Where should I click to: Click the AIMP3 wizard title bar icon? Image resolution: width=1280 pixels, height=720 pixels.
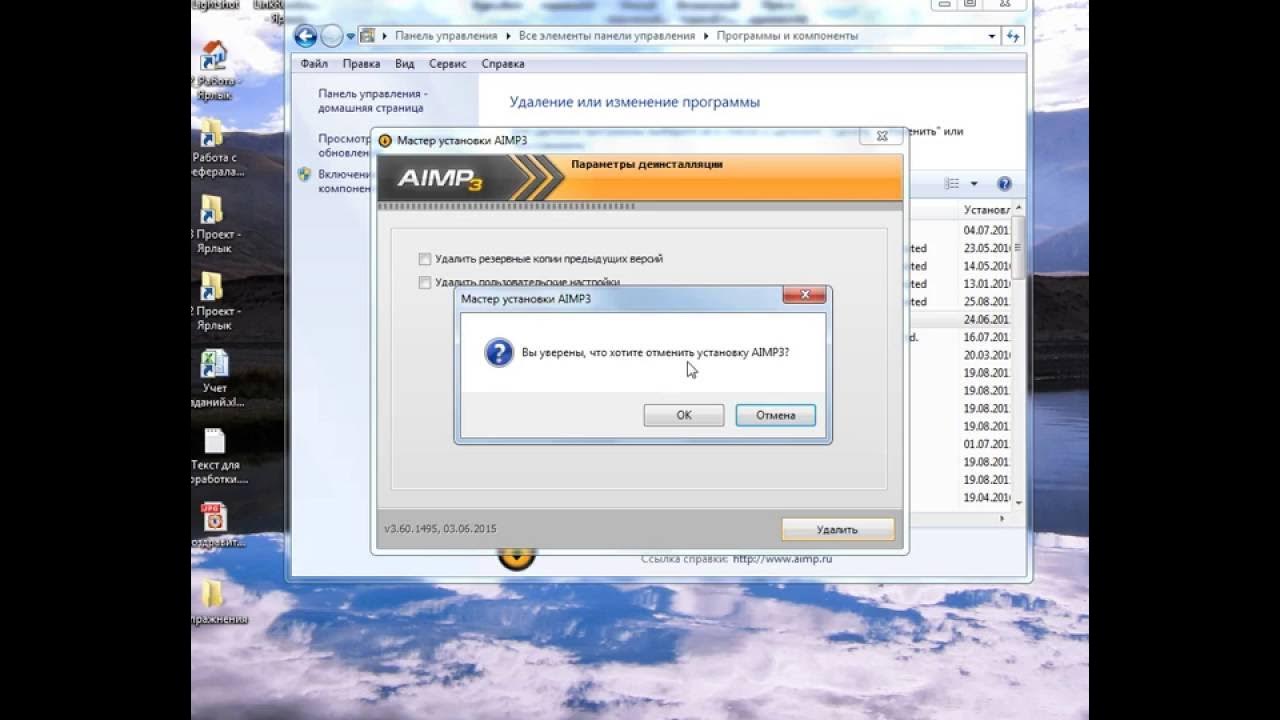(x=385, y=140)
